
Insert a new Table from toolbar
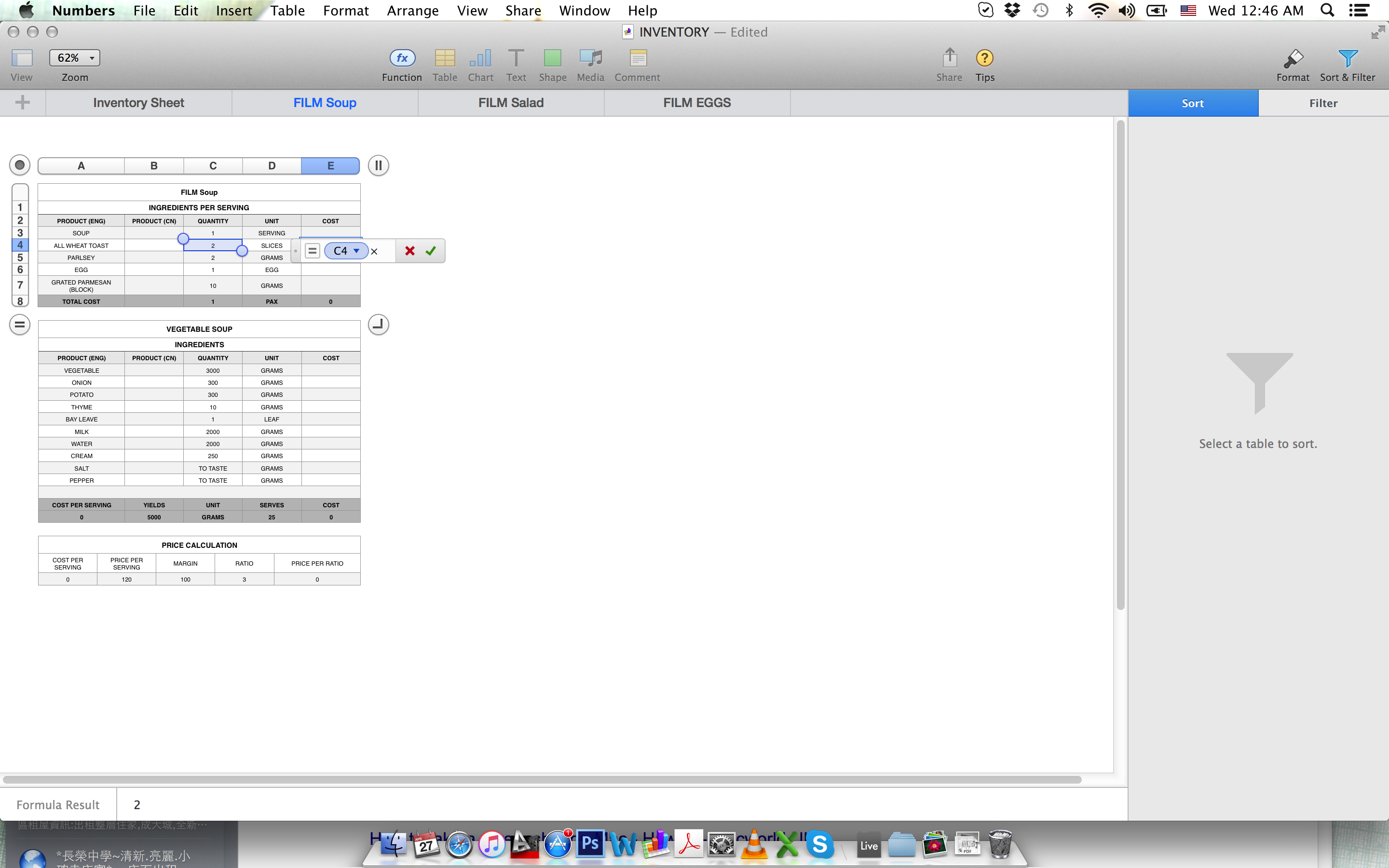[x=444, y=58]
